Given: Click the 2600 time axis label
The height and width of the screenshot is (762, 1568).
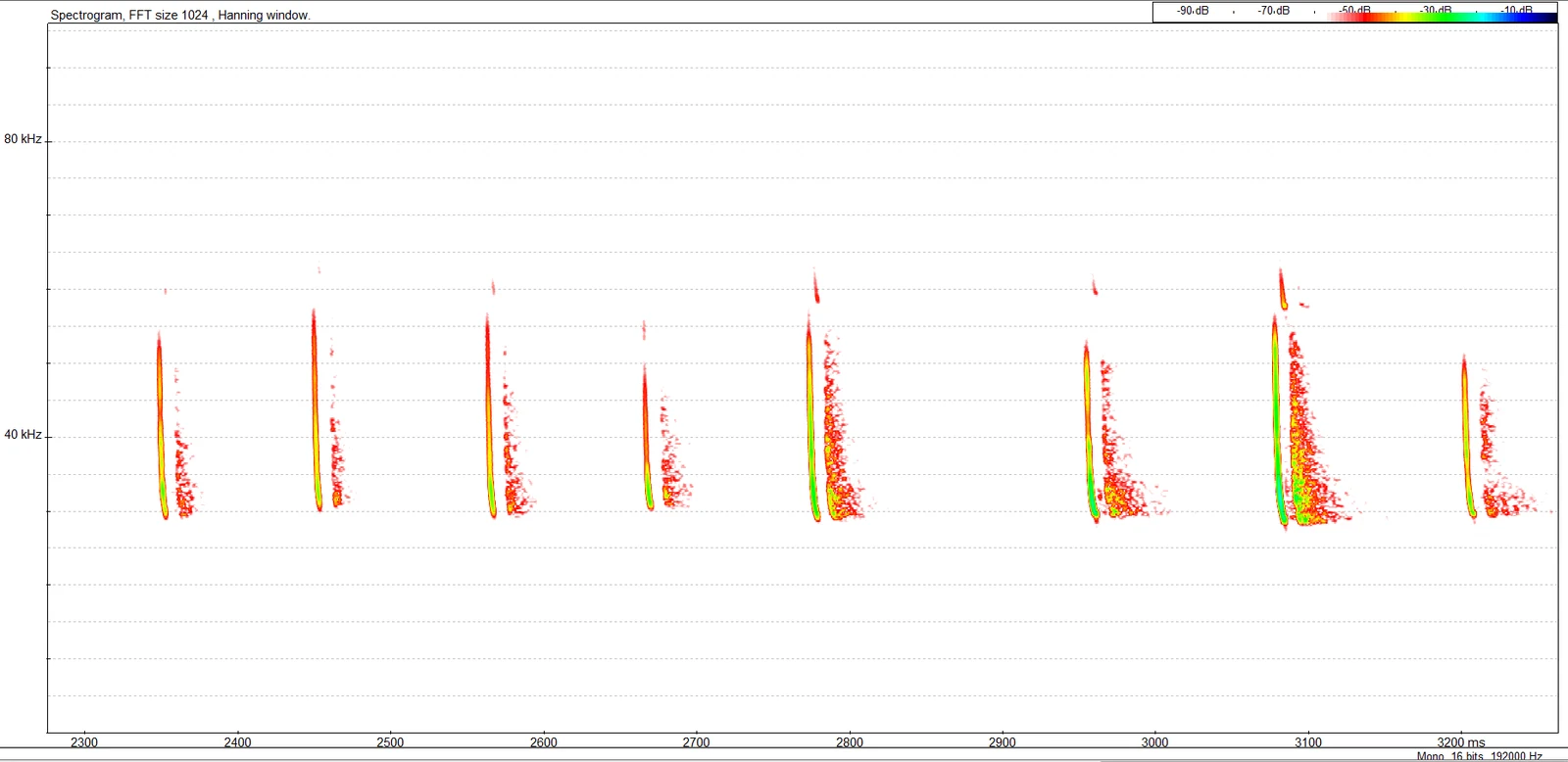Looking at the screenshot, I should pos(544,742).
